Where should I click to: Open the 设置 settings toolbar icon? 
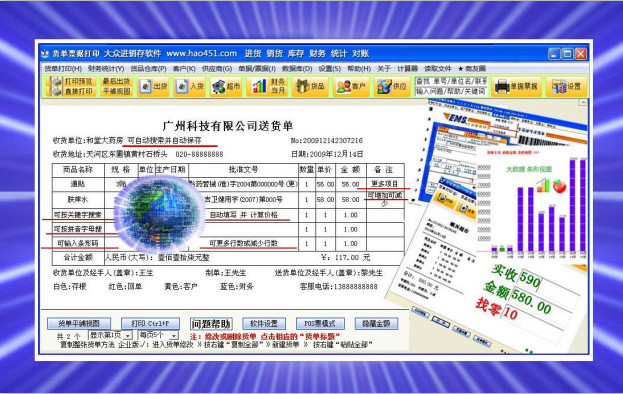[x=566, y=86]
